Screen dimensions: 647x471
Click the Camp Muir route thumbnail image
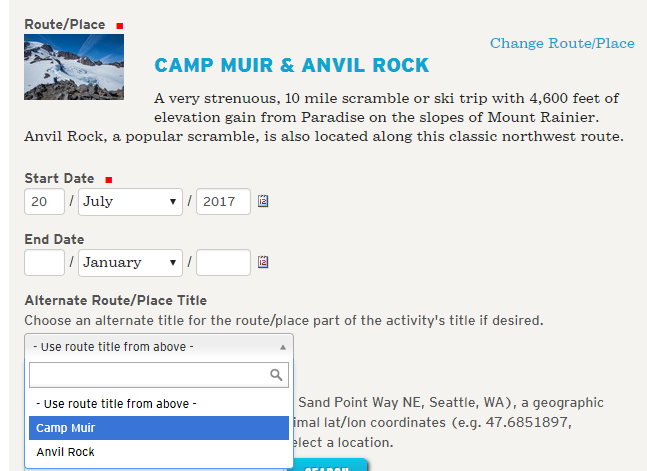[74, 67]
